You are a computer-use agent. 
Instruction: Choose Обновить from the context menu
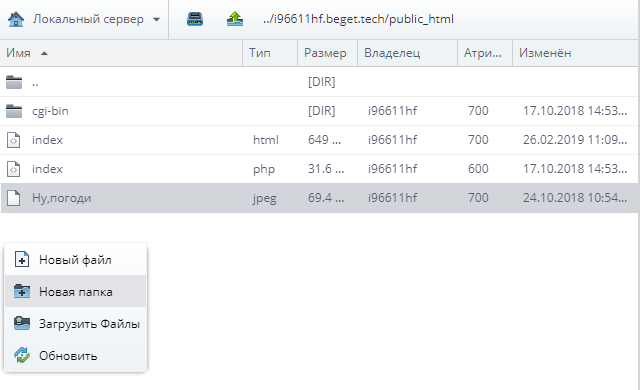click(x=76, y=356)
